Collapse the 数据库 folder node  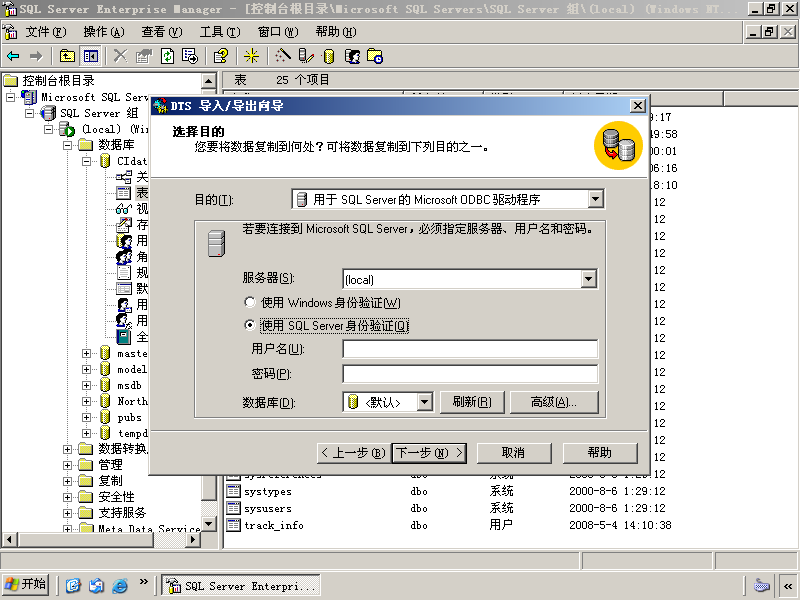[x=67, y=145]
